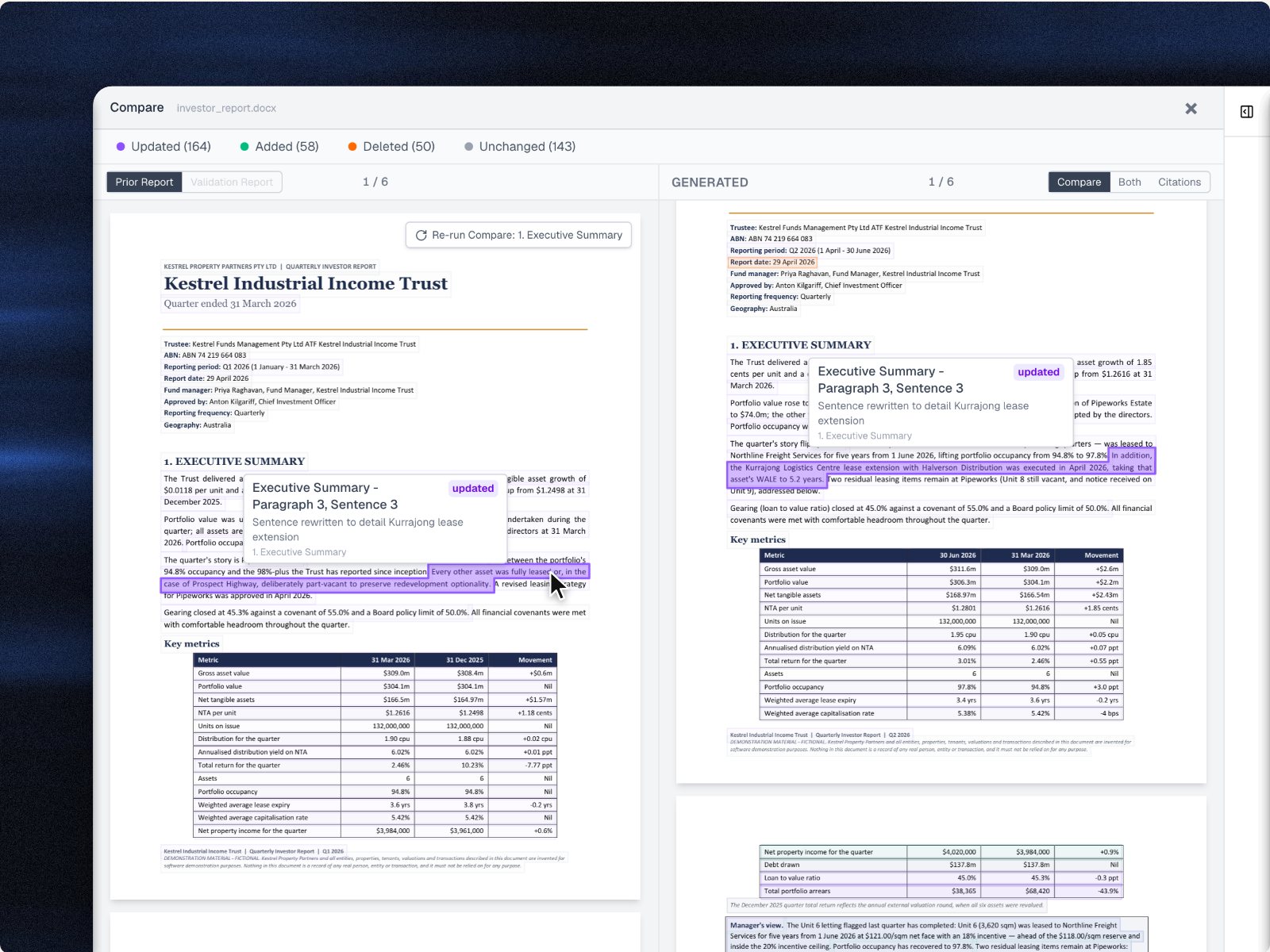This screenshot has width=1270, height=952.
Task: Filter by Deleted (50) changes
Action: point(391,147)
